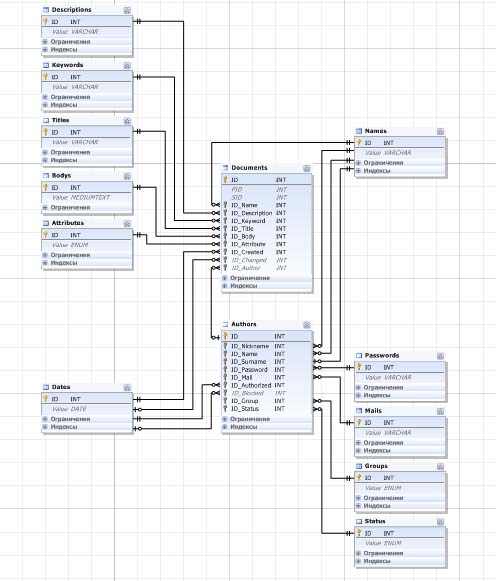Click the table icon beside Names title
Viewport: 496px width, 581px height.
[x=359, y=131]
